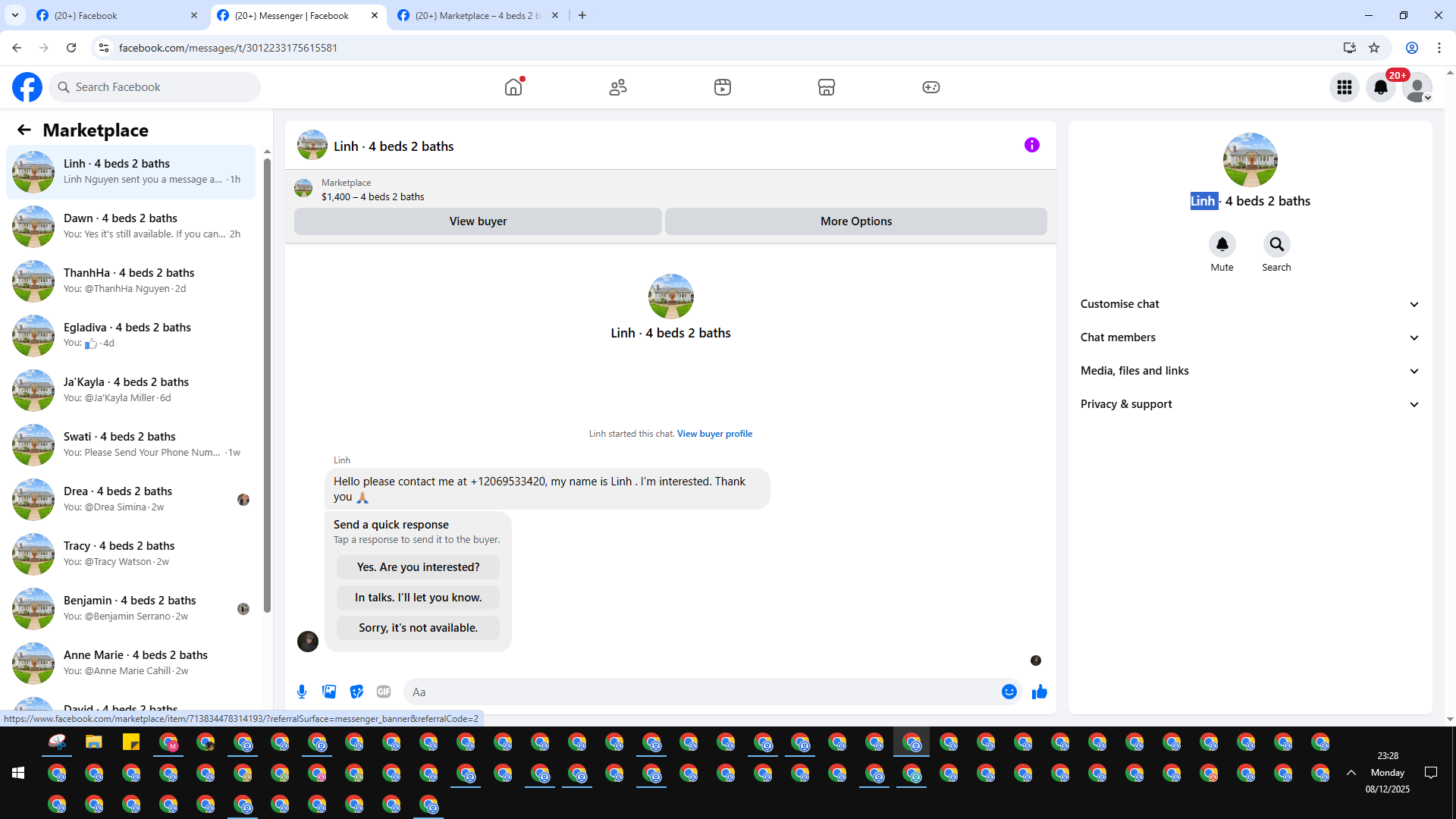Expand the Customise chat section
Image resolution: width=1456 pixels, height=819 pixels.
click(1250, 304)
